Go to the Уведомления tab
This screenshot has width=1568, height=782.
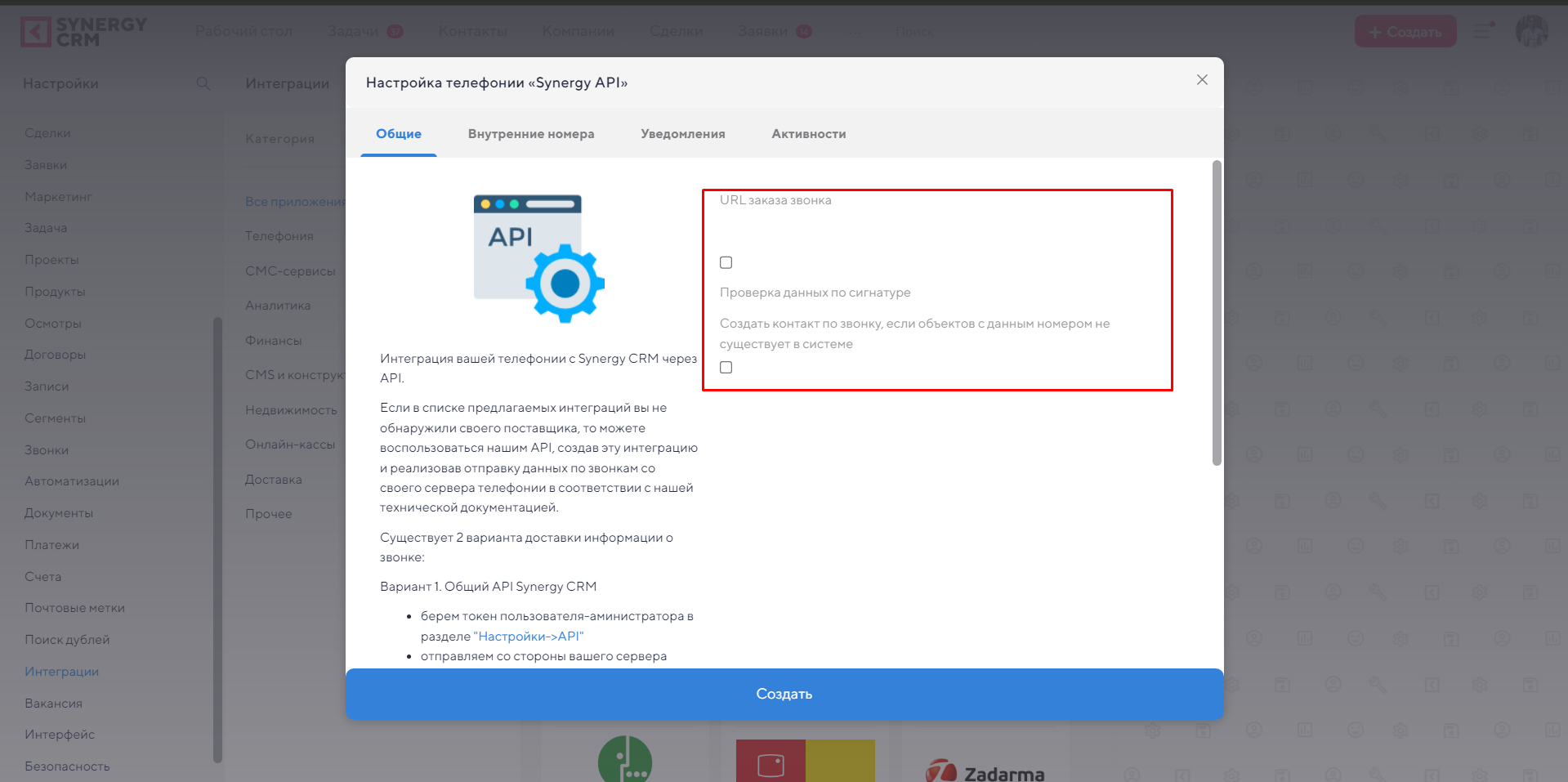(683, 134)
